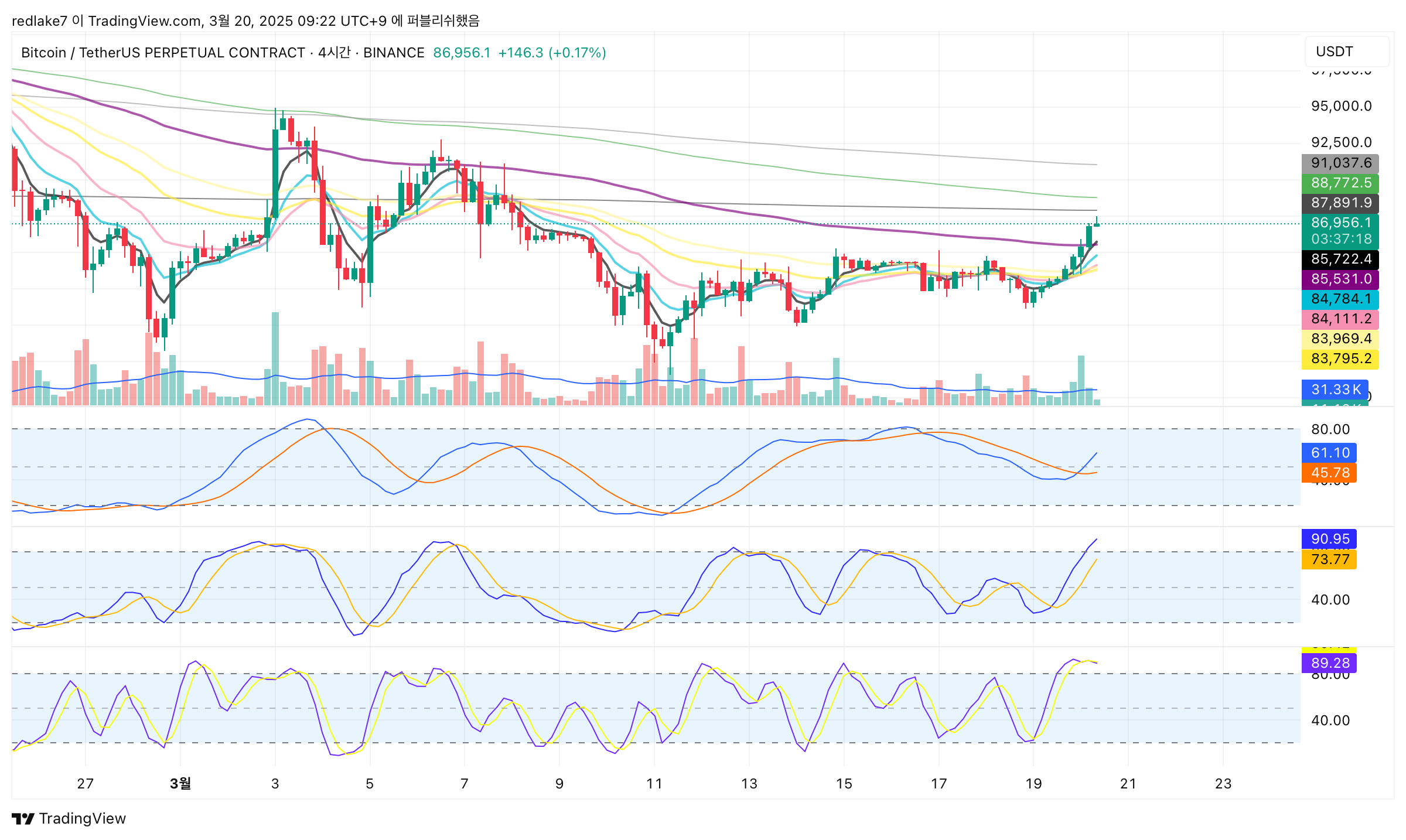Click the TradingView wordmark text at bottom
The image size is (1406, 840).
coord(83,818)
